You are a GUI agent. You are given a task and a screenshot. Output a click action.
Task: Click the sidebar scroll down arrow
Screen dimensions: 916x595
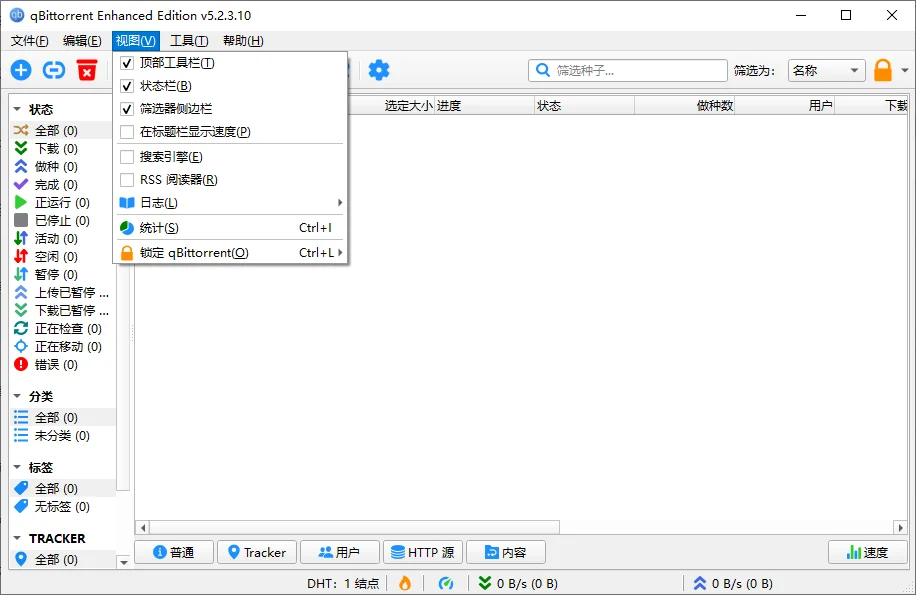point(123,562)
